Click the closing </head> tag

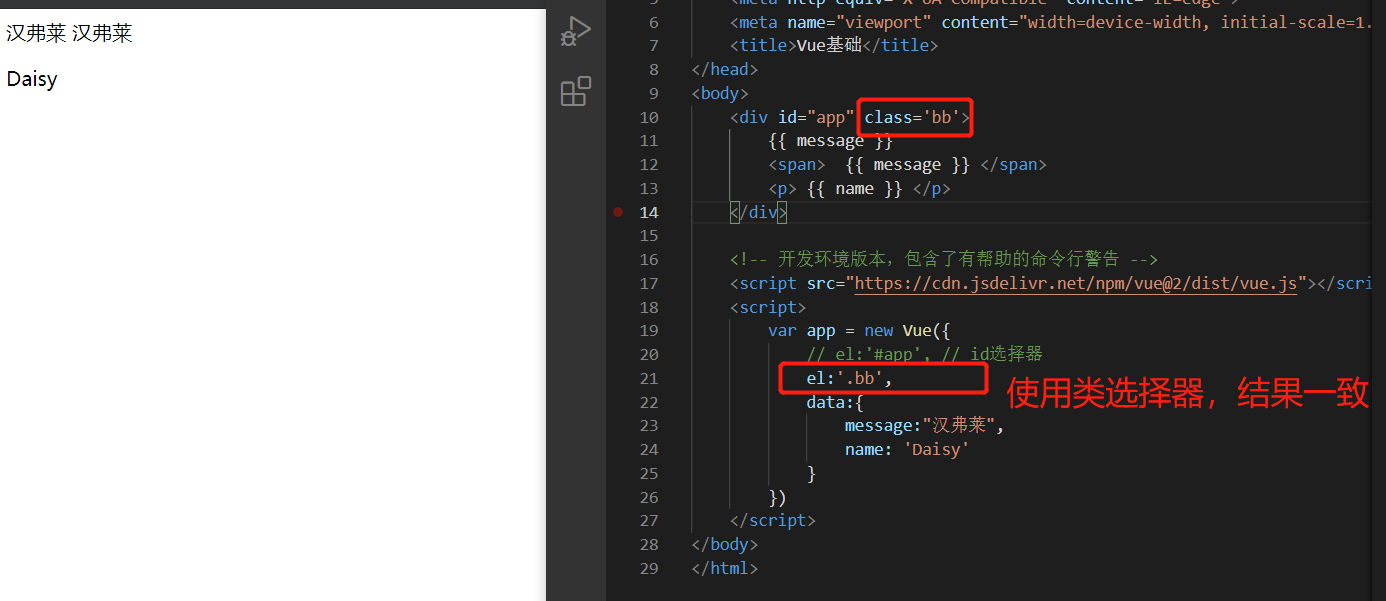coord(725,69)
